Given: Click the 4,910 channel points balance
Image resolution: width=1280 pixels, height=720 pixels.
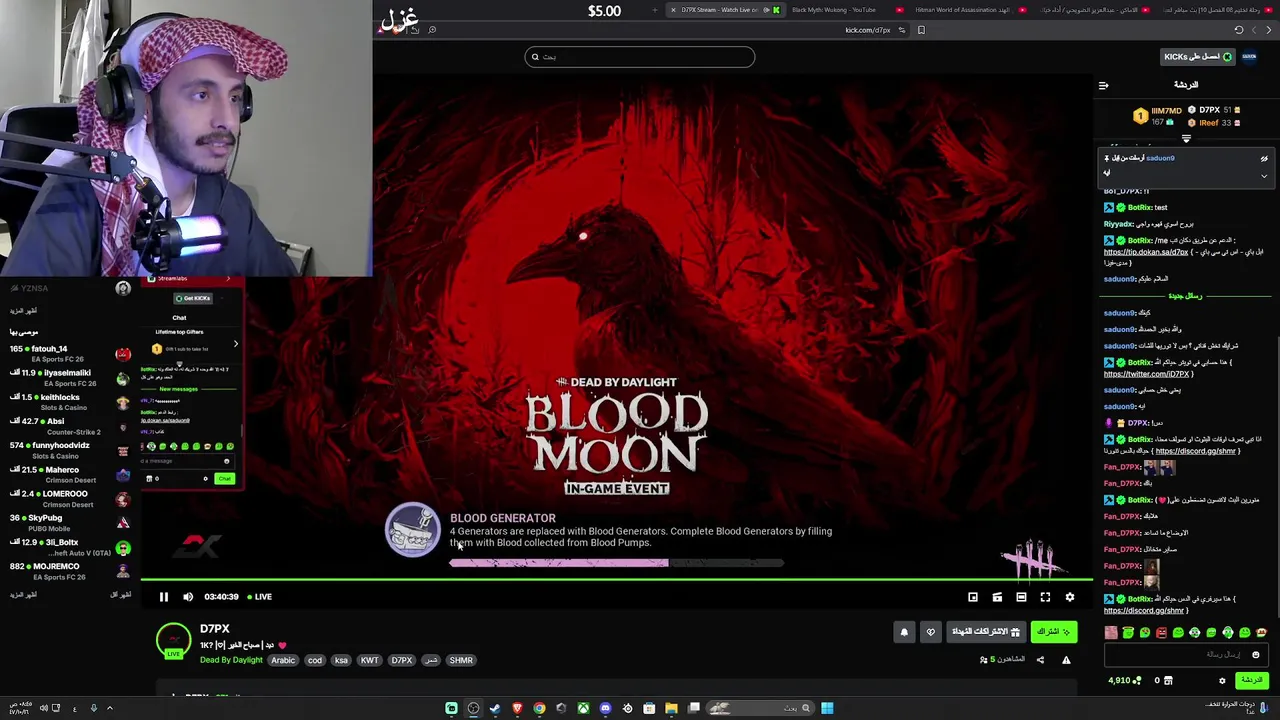Looking at the screenshot, I should pyautogui.click(x=1124, y=681).
